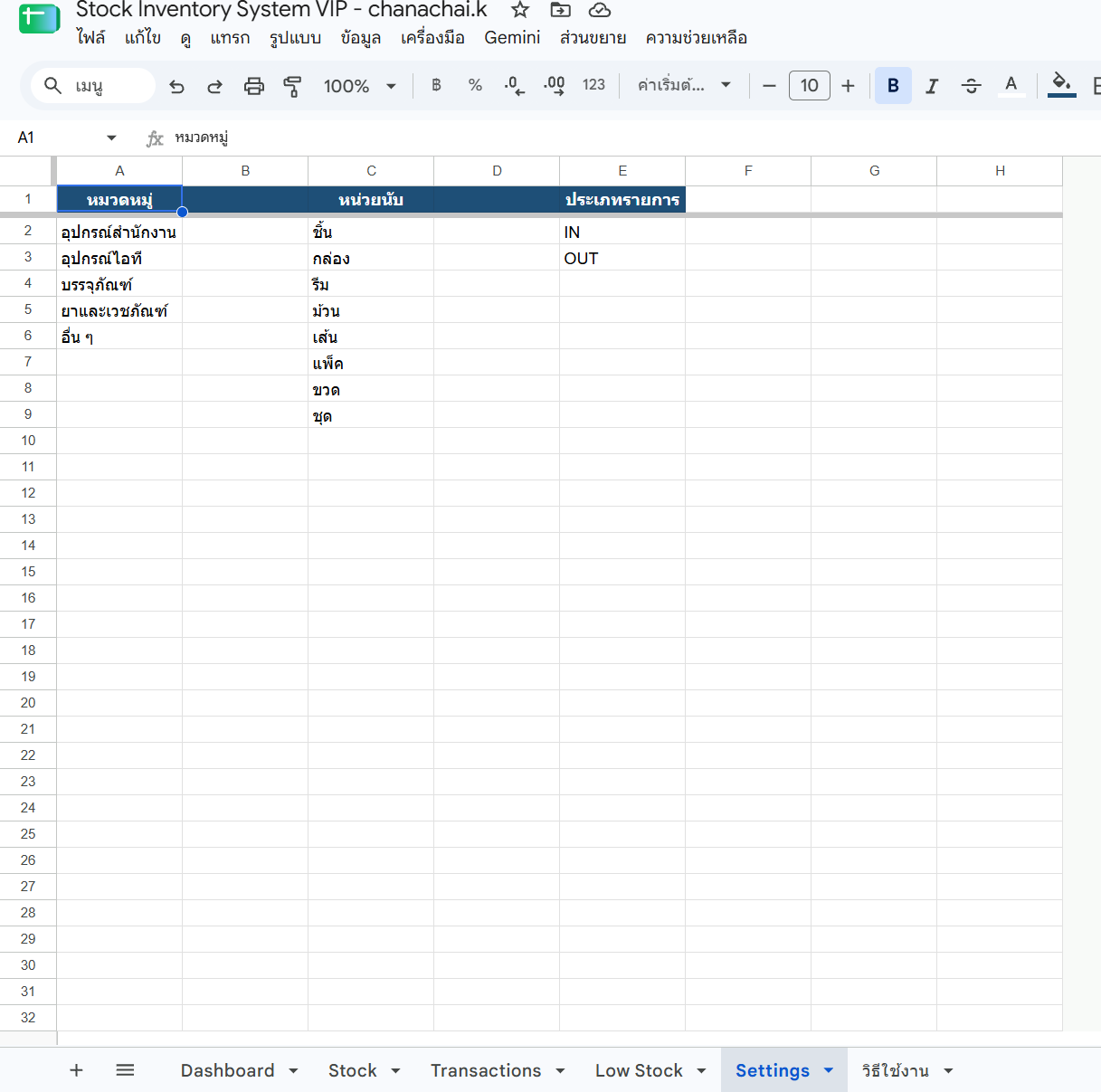Star this spreadsheet
The width and height of the screenshot is (1101, 1092).
(x=520, y=10)
